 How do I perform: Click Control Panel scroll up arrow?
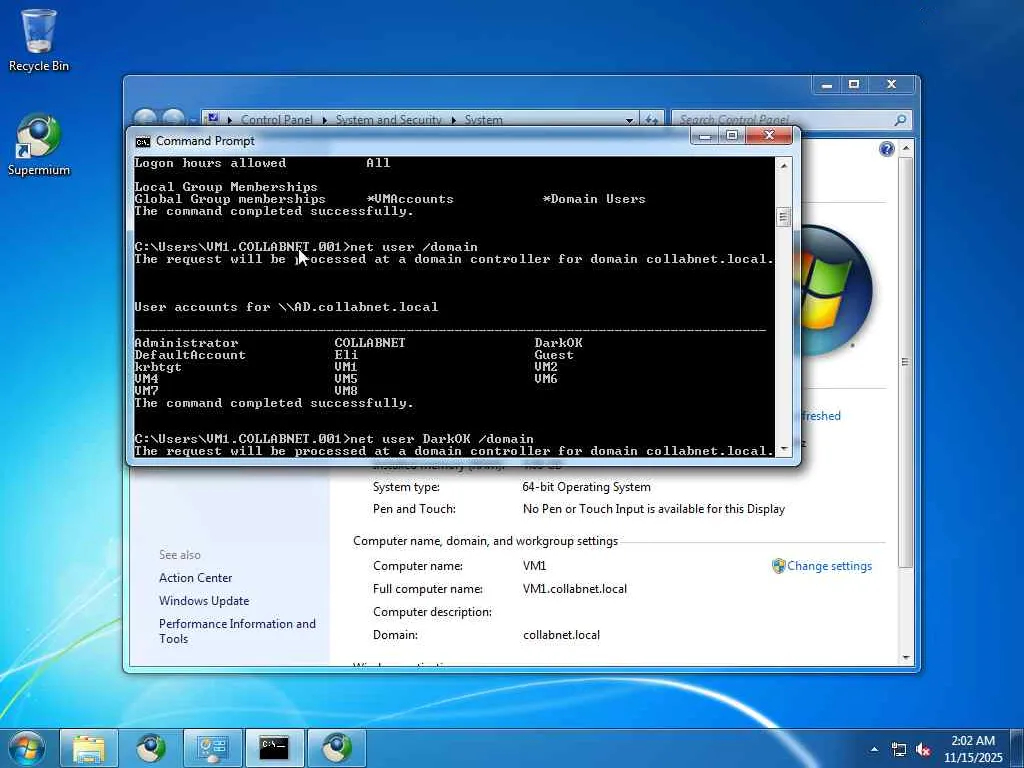pyautogui.click(x=905, y=149)
